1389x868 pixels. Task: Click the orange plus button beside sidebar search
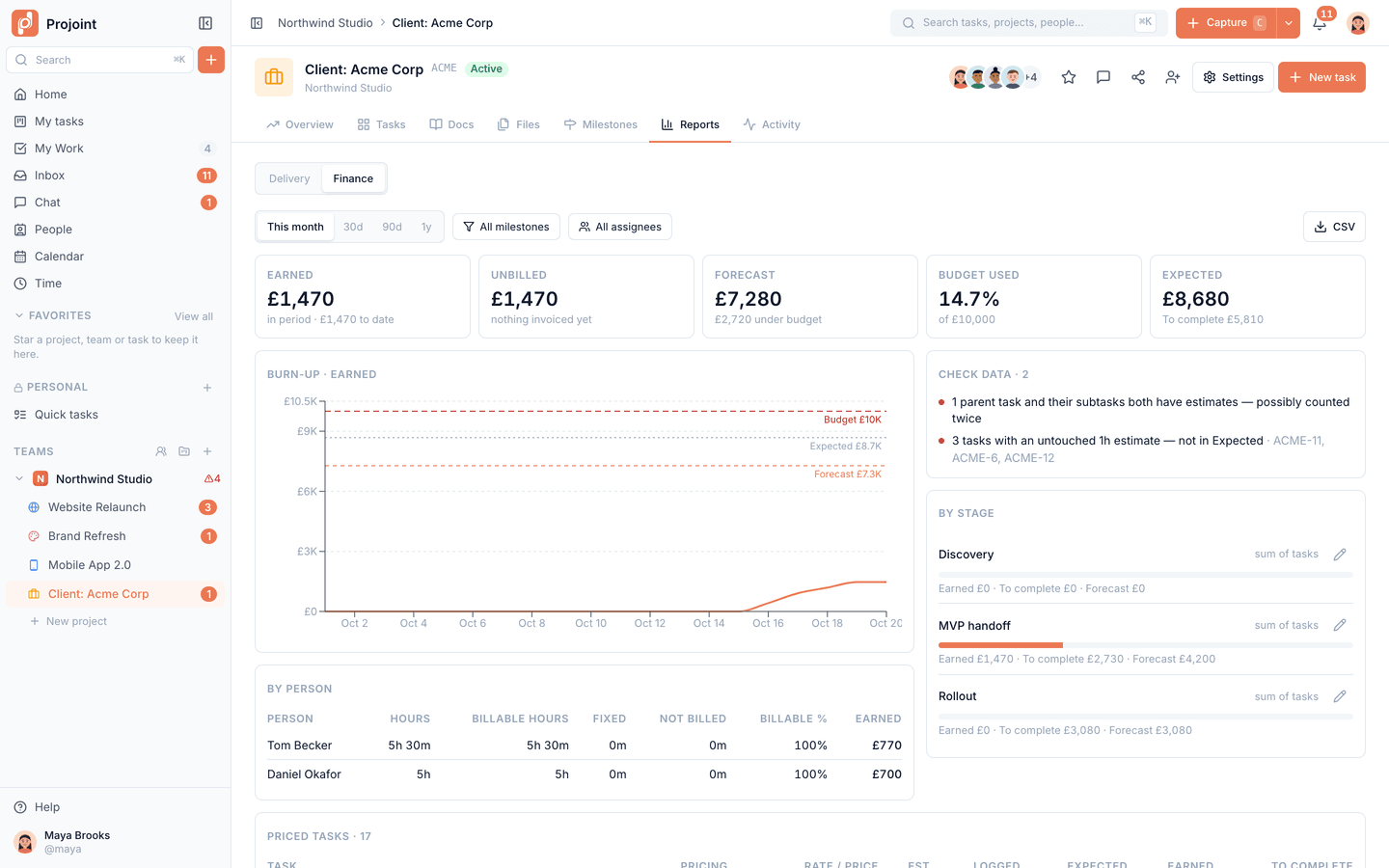coord(211,60)
